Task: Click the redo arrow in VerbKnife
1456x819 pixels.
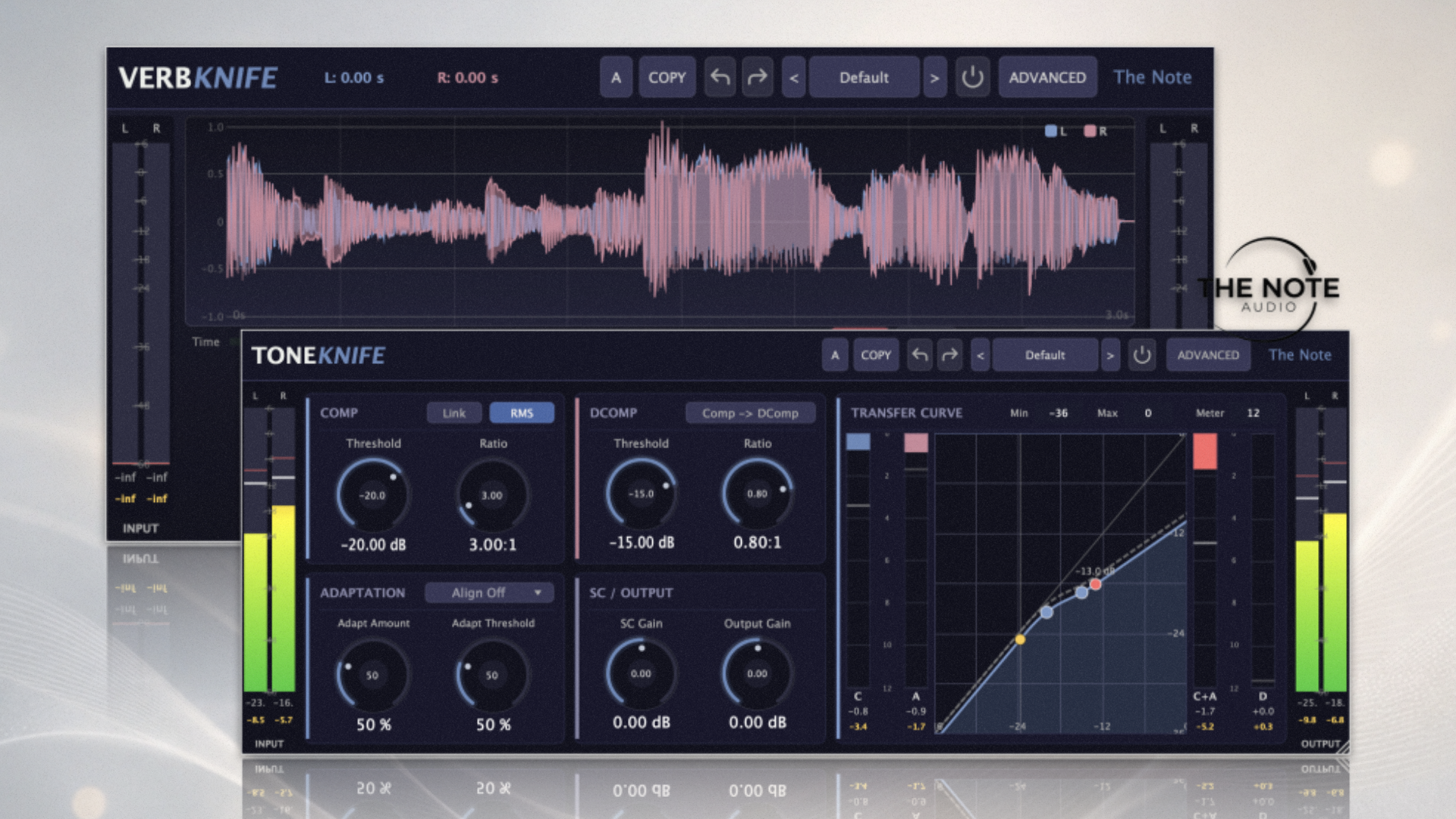Action: [x=757, y=77]
